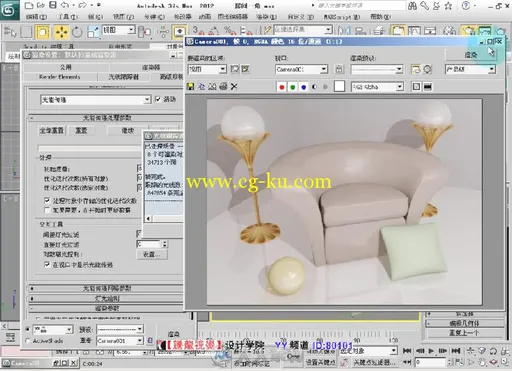The image size is (512, 371).
Task: Activate the Select and Rotate tool
Action: (x=77, y=32)
